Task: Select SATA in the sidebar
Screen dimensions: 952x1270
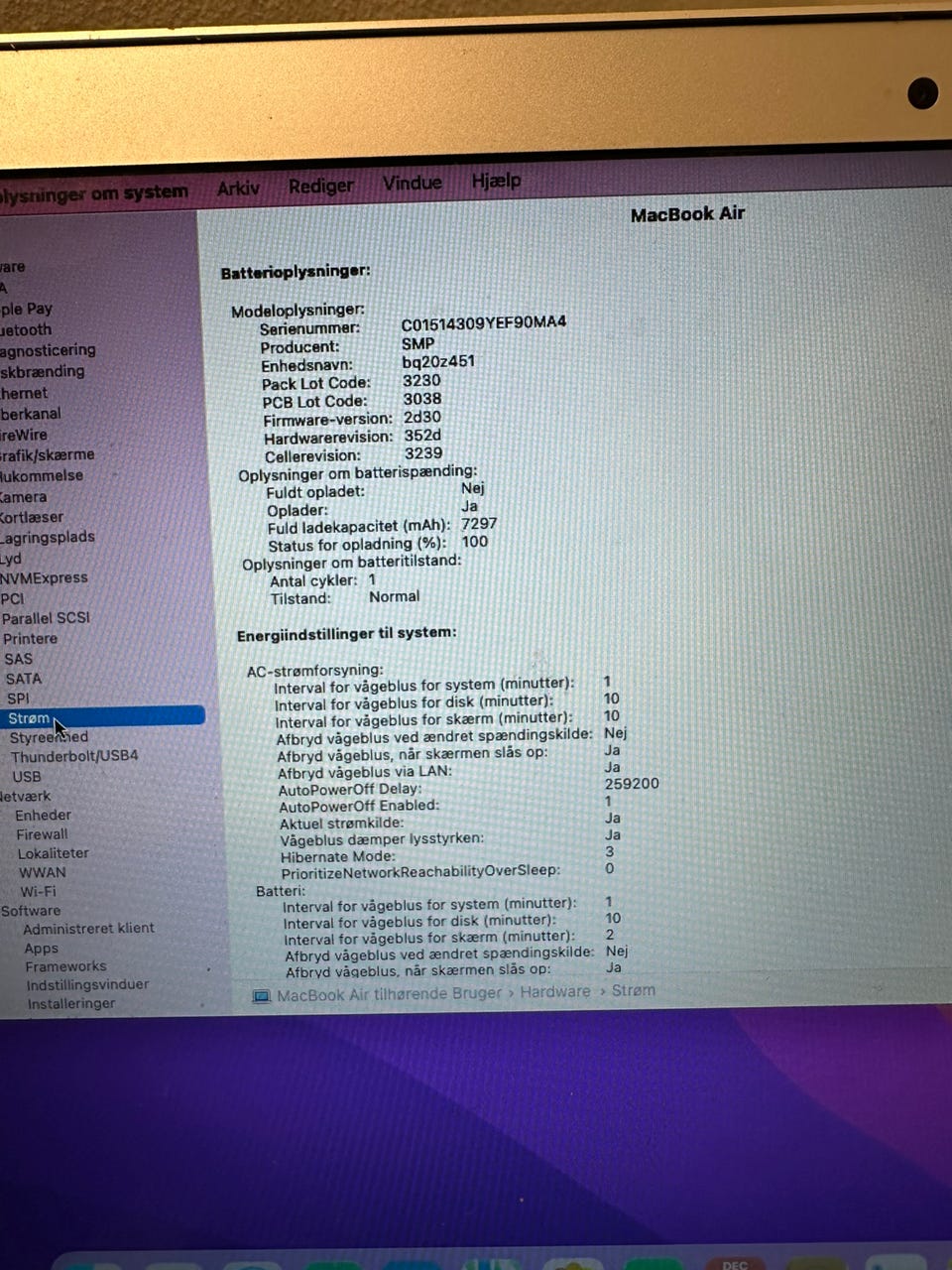Action: pos(23,679)
